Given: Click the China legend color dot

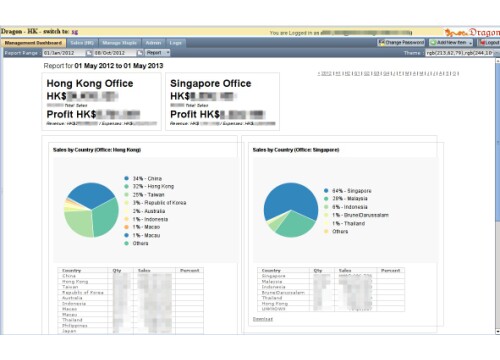Looking at the screenshot, I should [126, 178].
